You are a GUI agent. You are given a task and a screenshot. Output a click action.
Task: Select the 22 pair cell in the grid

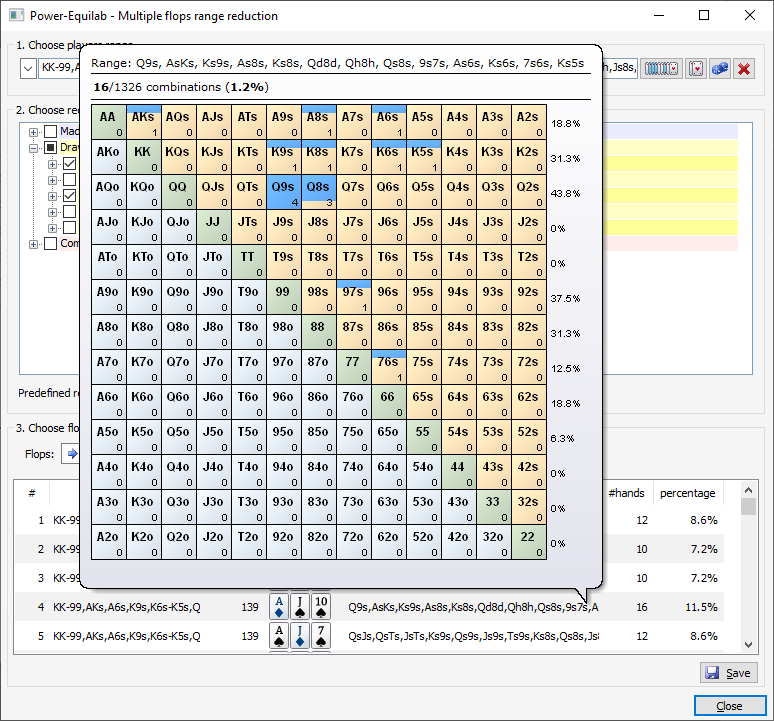[529, 542]
